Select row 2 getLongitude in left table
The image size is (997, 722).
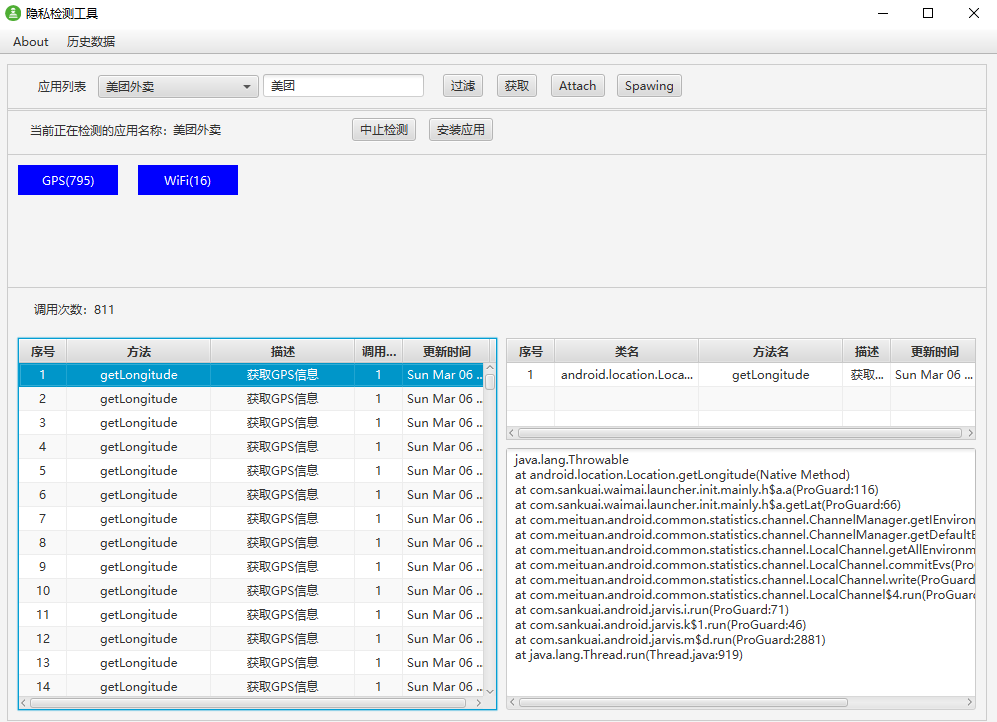[x=251, y=399]
